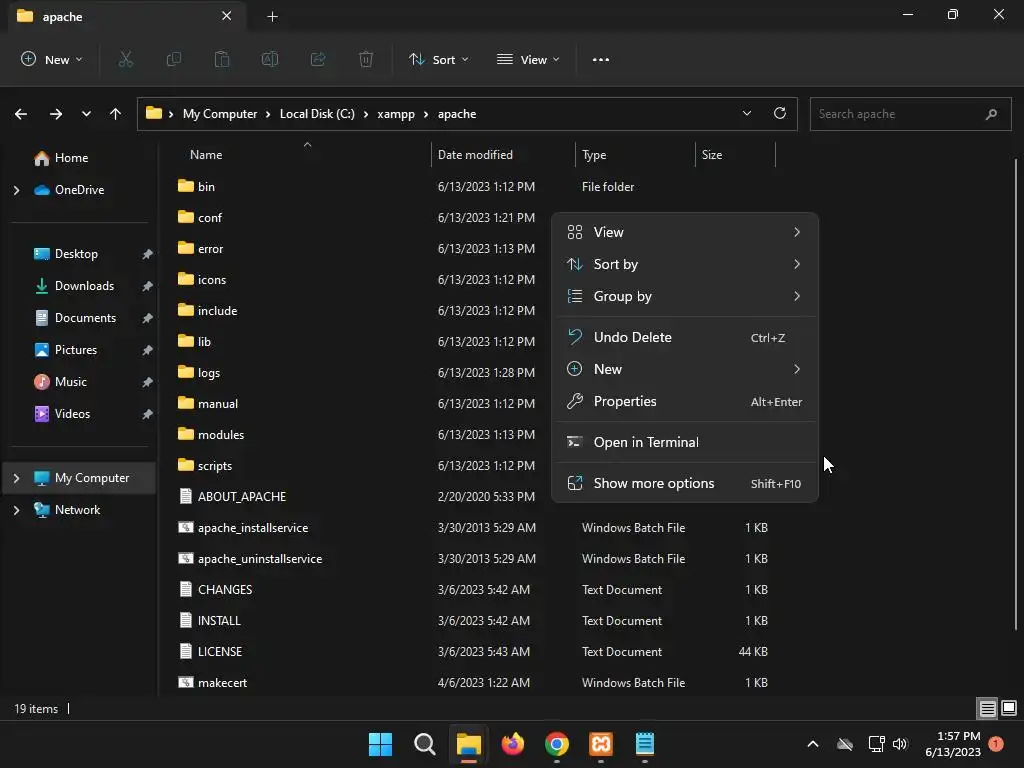
Task: Open clock and date in the taskbar
Action: (953, 744)
